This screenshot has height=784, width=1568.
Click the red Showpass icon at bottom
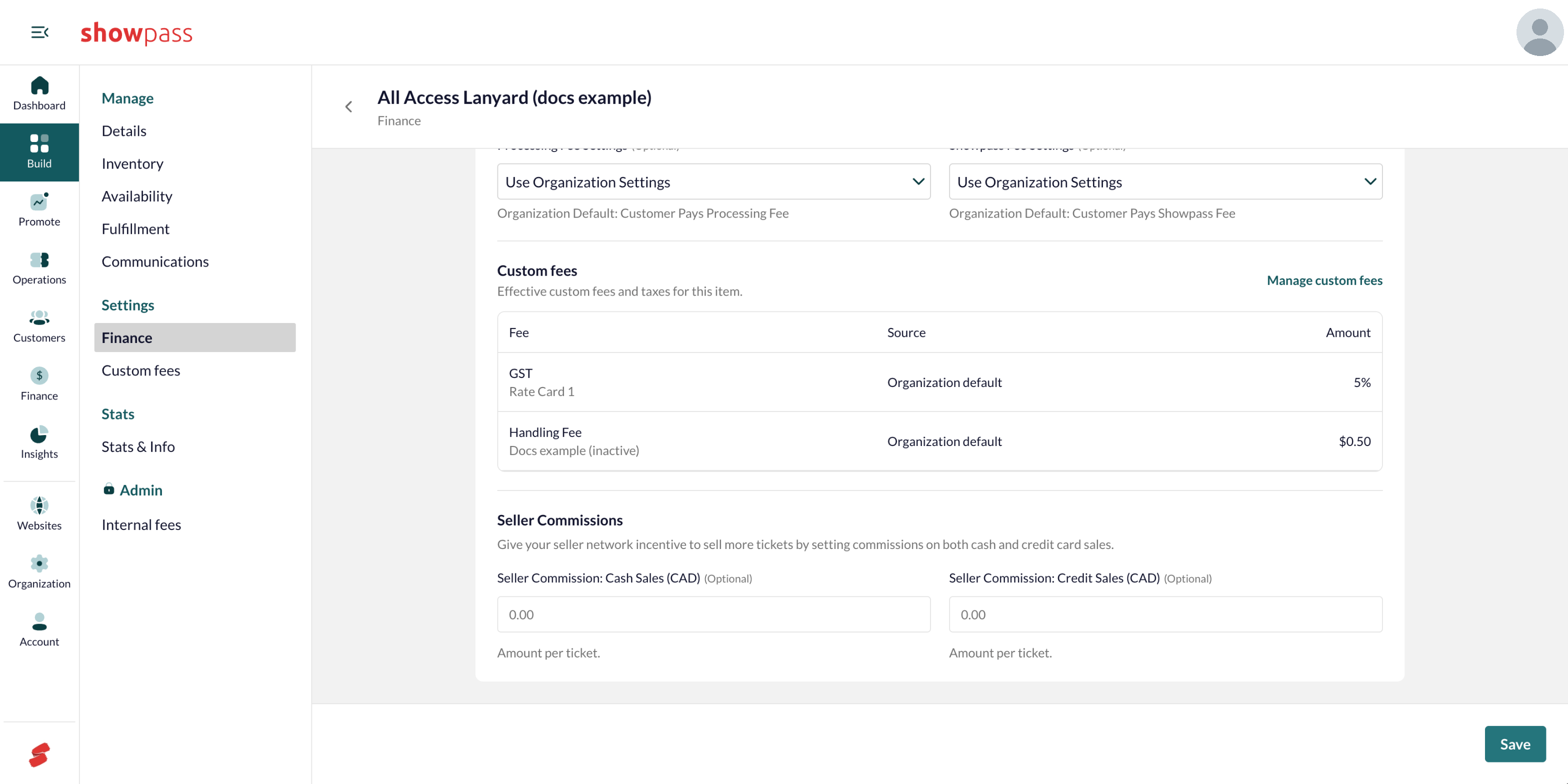point(39,755)
